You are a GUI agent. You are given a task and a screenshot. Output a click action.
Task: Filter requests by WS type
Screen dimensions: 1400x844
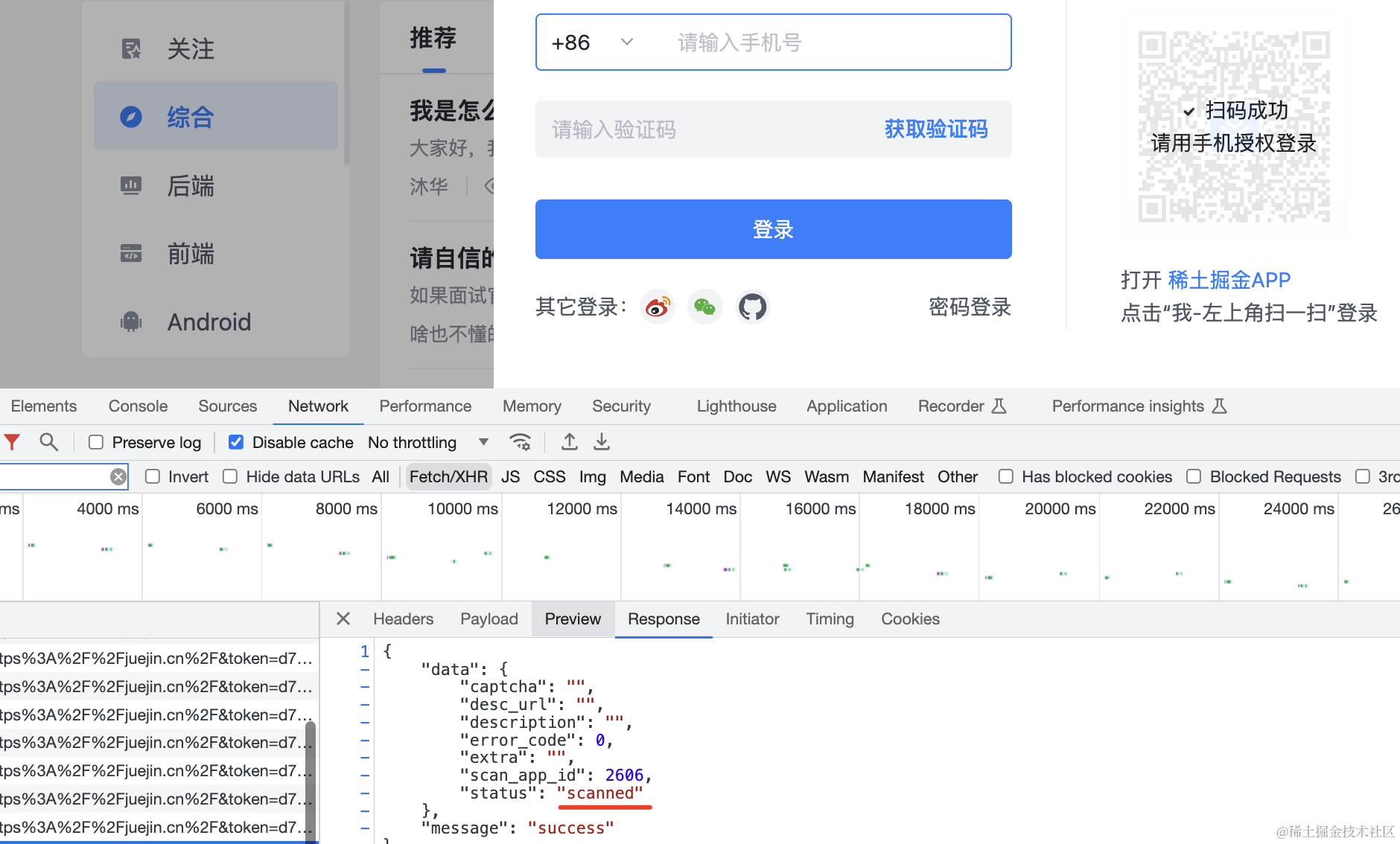pyautogui.click(x=778, y=476)
